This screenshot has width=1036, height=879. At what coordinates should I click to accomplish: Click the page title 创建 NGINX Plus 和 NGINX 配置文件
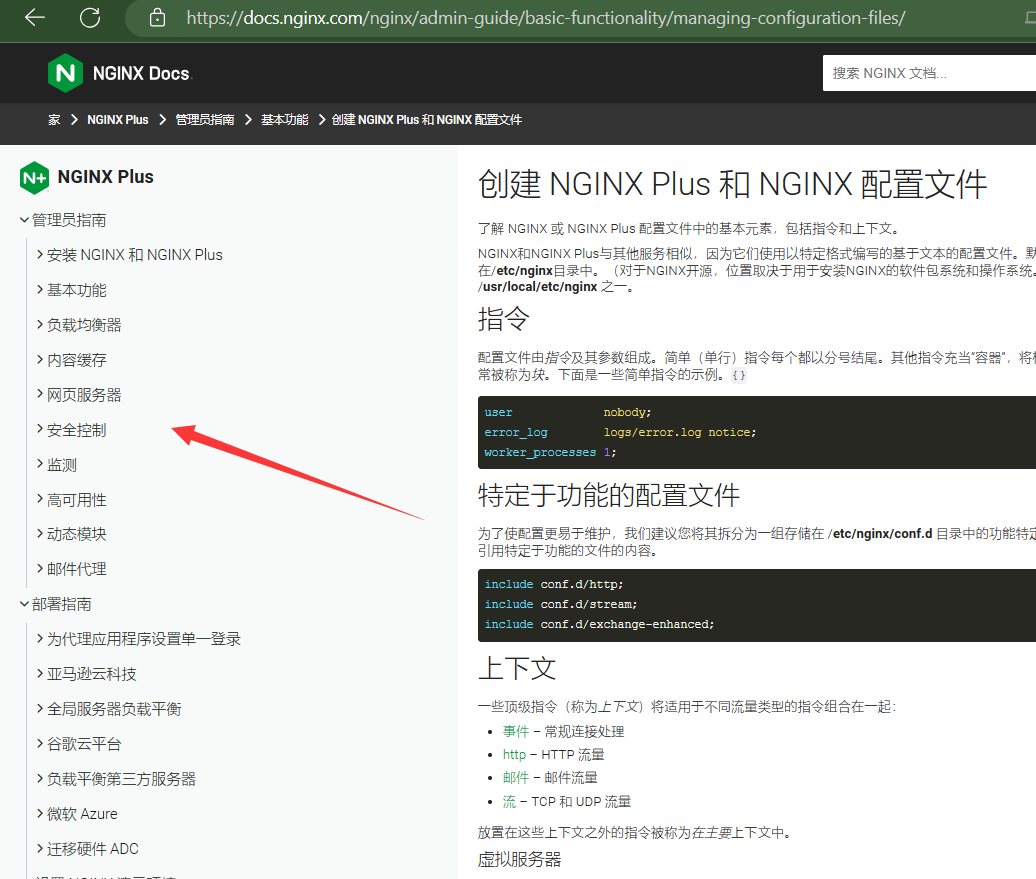[732, 184]
